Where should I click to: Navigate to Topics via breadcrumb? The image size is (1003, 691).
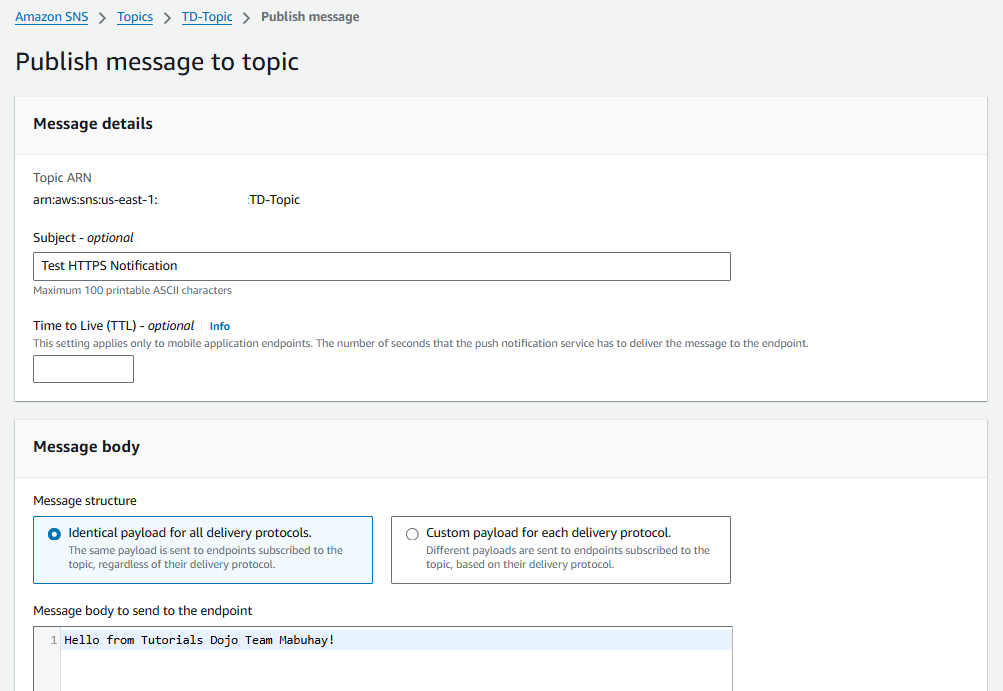coord(135,17)
